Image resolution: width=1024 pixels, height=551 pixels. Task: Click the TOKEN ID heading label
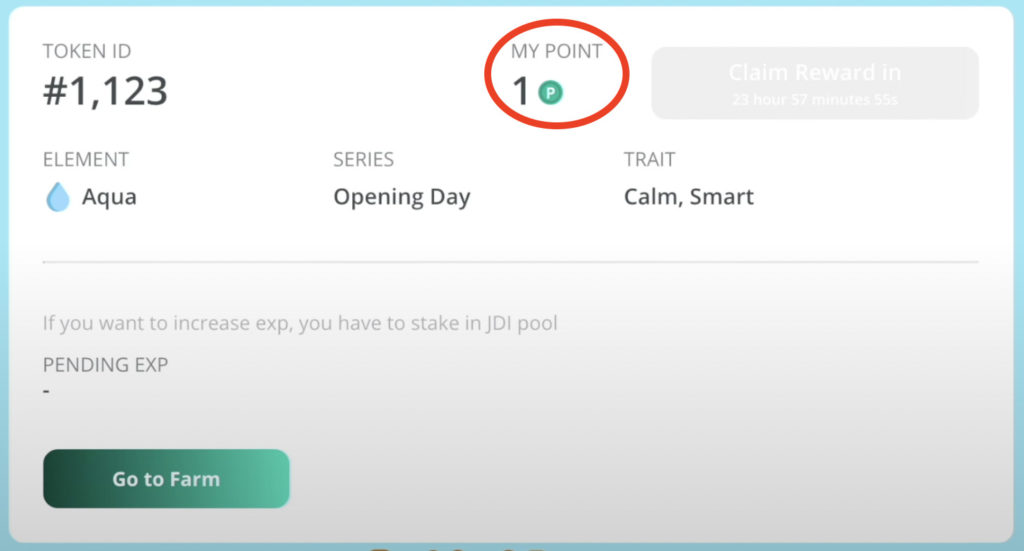click(x=87, y=51)
